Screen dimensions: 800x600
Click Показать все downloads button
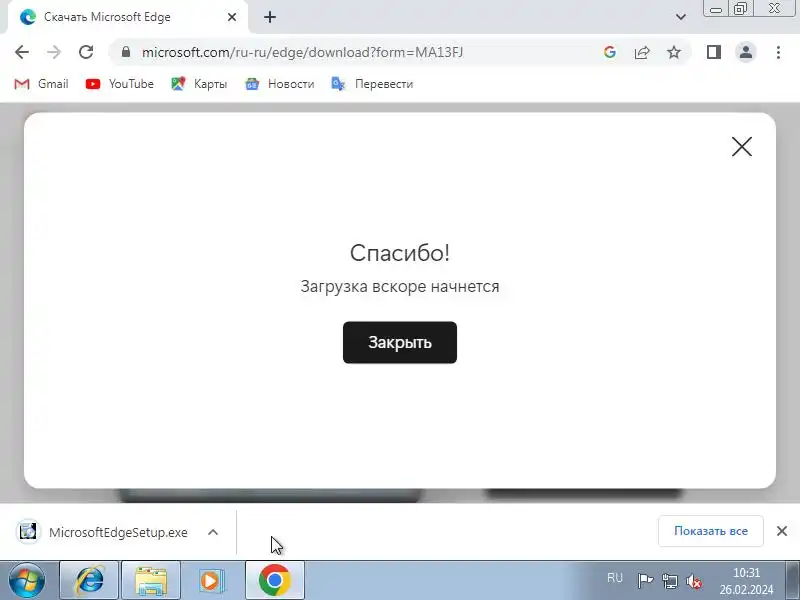[x=711, y=531]
